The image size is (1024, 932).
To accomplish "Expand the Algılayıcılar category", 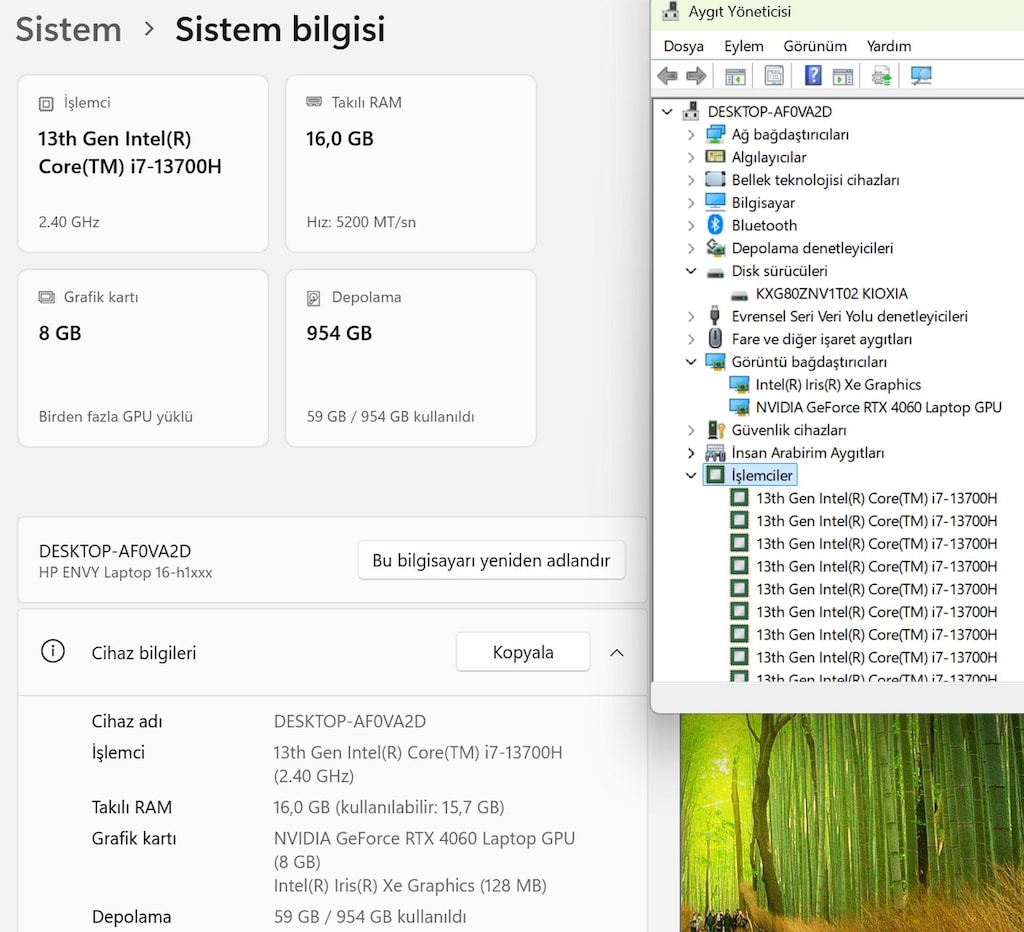I will click(x=691, y=157).
